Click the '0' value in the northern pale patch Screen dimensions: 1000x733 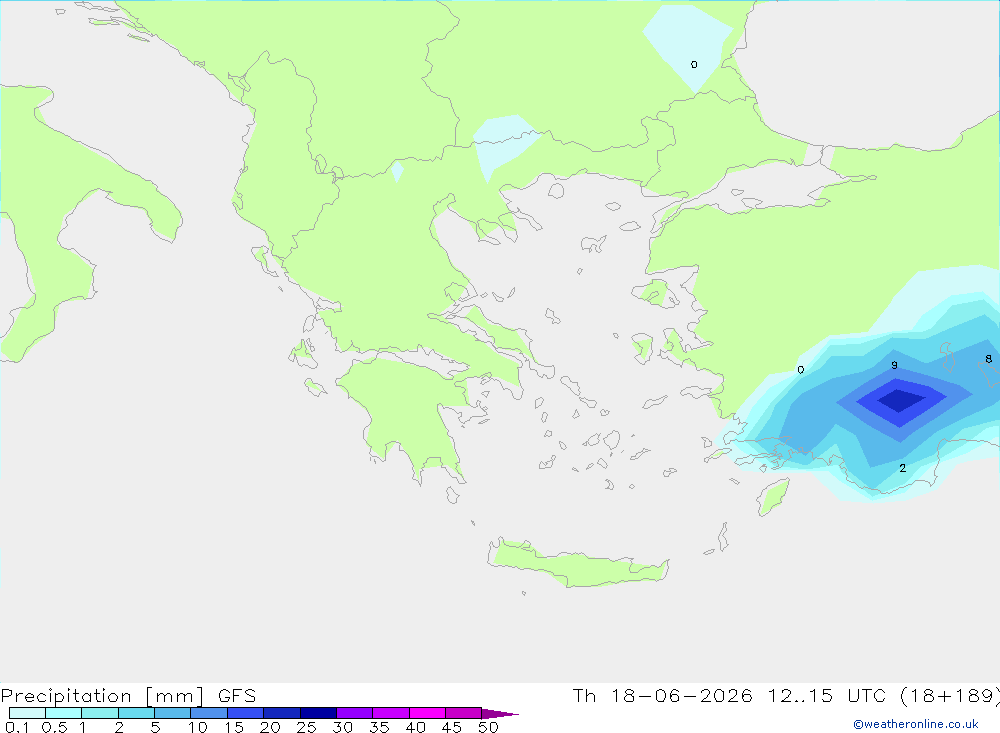(x=694, y=64)
